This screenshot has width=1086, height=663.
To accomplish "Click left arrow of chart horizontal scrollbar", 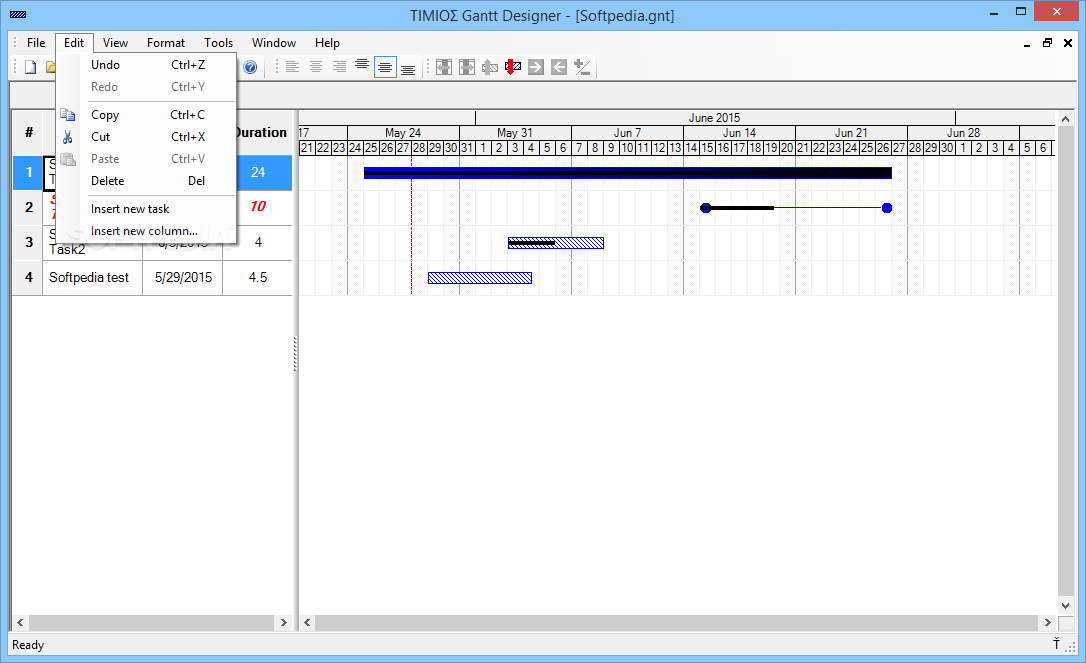I will click(x=307, y=622).
